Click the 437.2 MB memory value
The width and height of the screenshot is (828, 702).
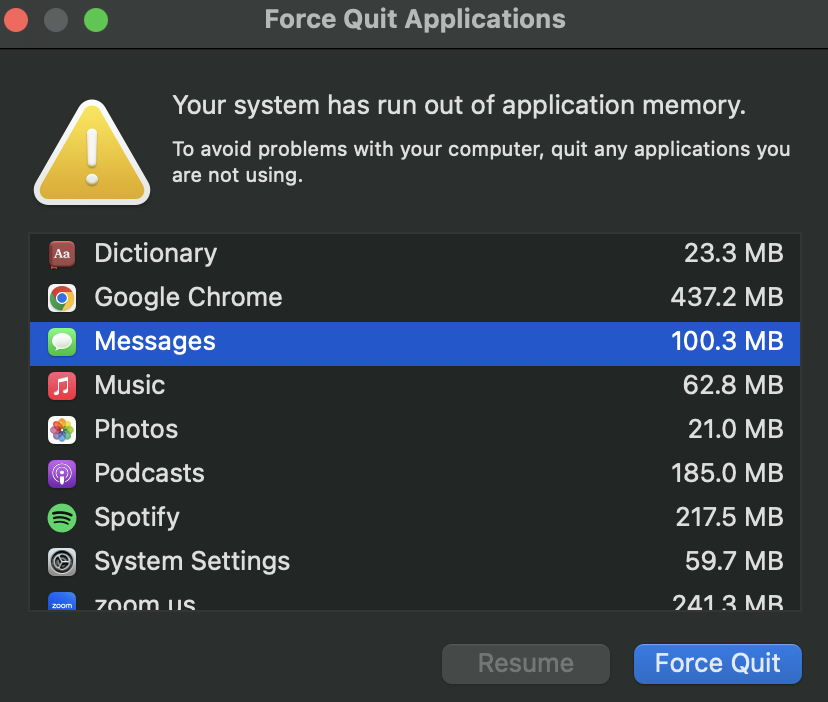point(726,298)
